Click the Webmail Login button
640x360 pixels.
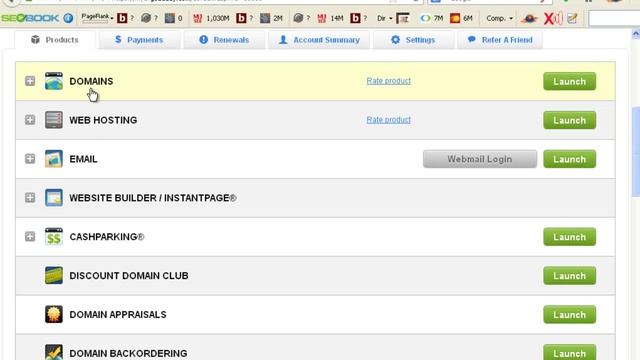480,159
